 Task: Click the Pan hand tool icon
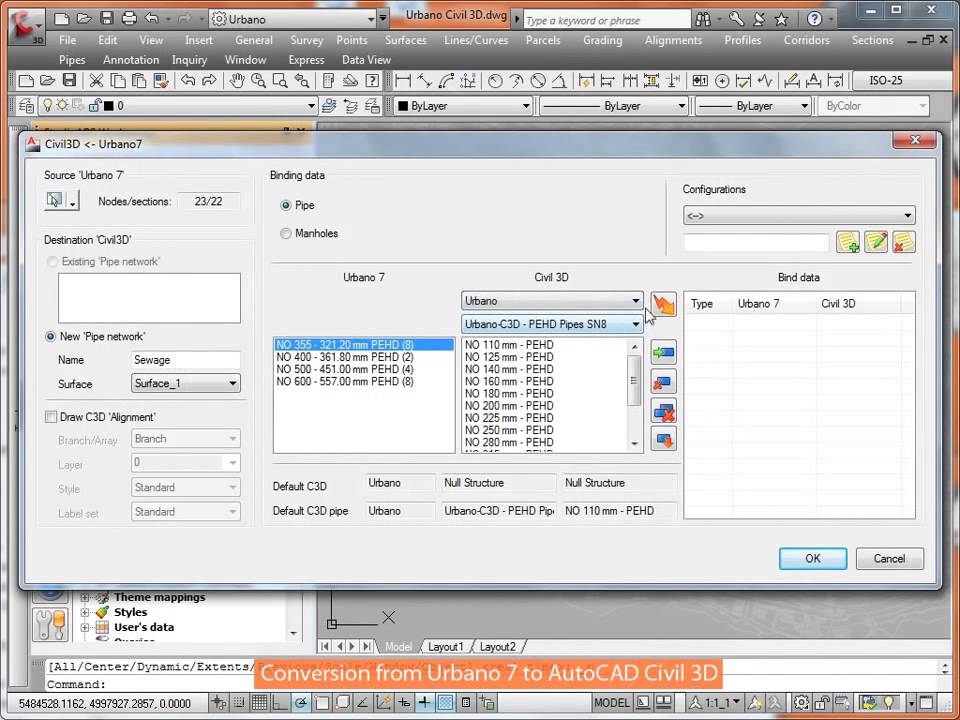[x=238, y=80]
